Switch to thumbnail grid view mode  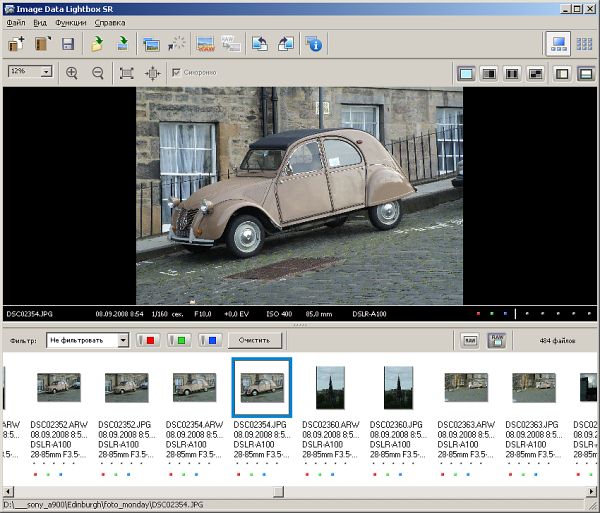tap(584, 44)
